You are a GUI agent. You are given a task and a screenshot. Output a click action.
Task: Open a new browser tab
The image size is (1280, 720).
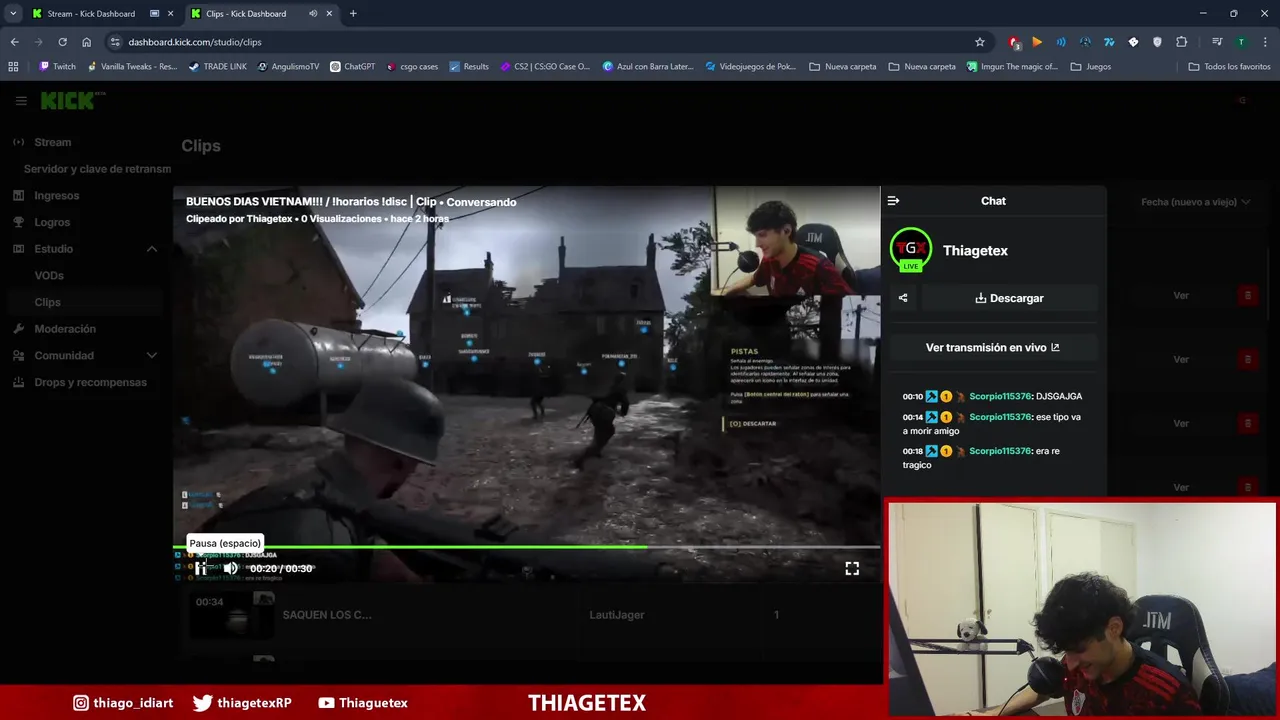[353, 14]
